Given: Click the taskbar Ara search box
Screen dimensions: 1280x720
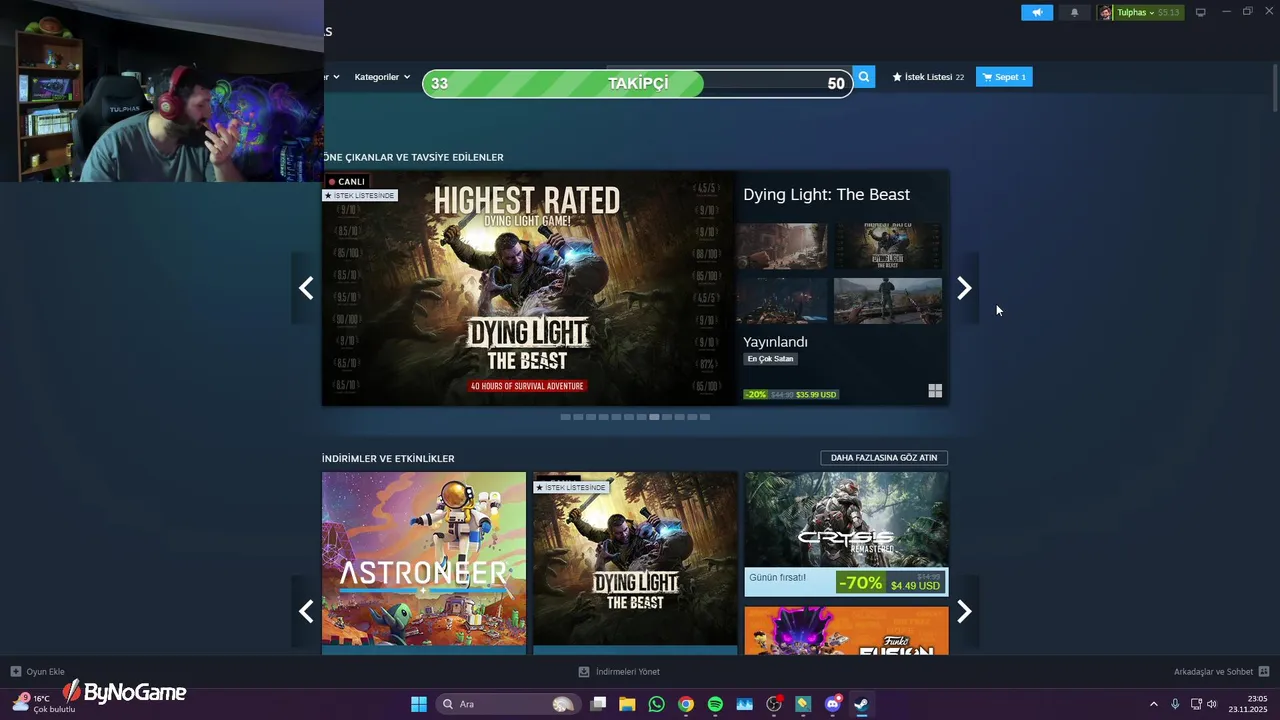Looking at the screenshot, I should (x=508, y=704).
